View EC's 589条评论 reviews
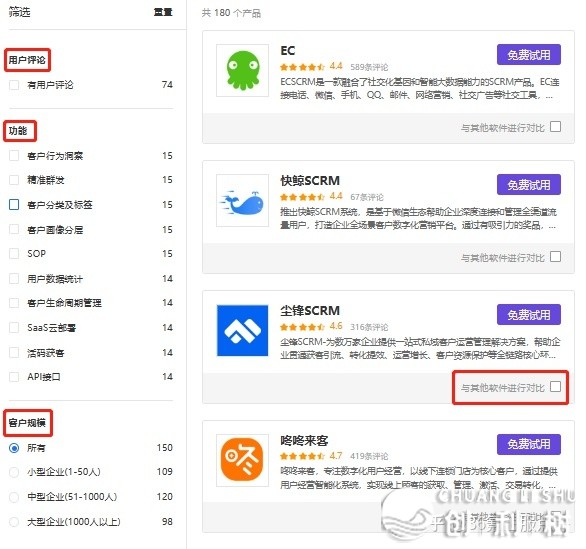The image size is (586, 549). (369, 67)
